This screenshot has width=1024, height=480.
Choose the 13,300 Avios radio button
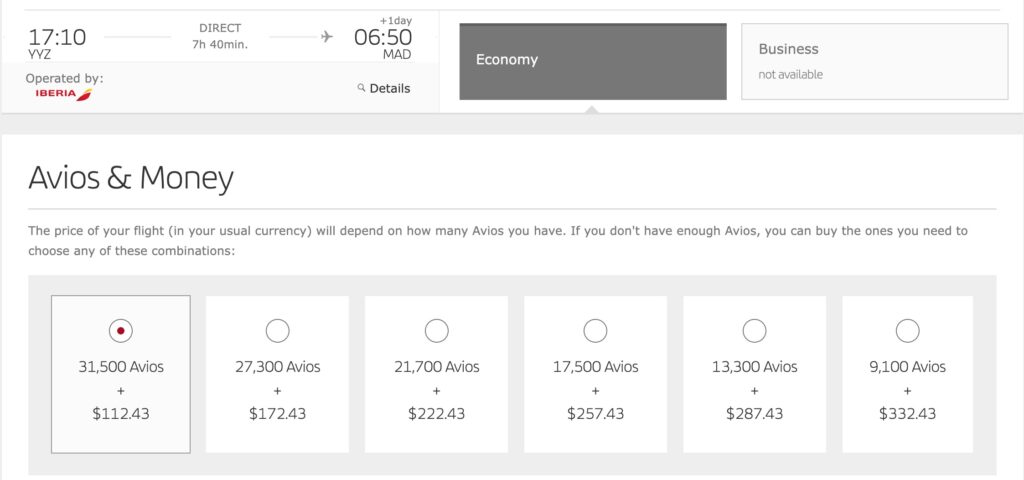[754, 329]
